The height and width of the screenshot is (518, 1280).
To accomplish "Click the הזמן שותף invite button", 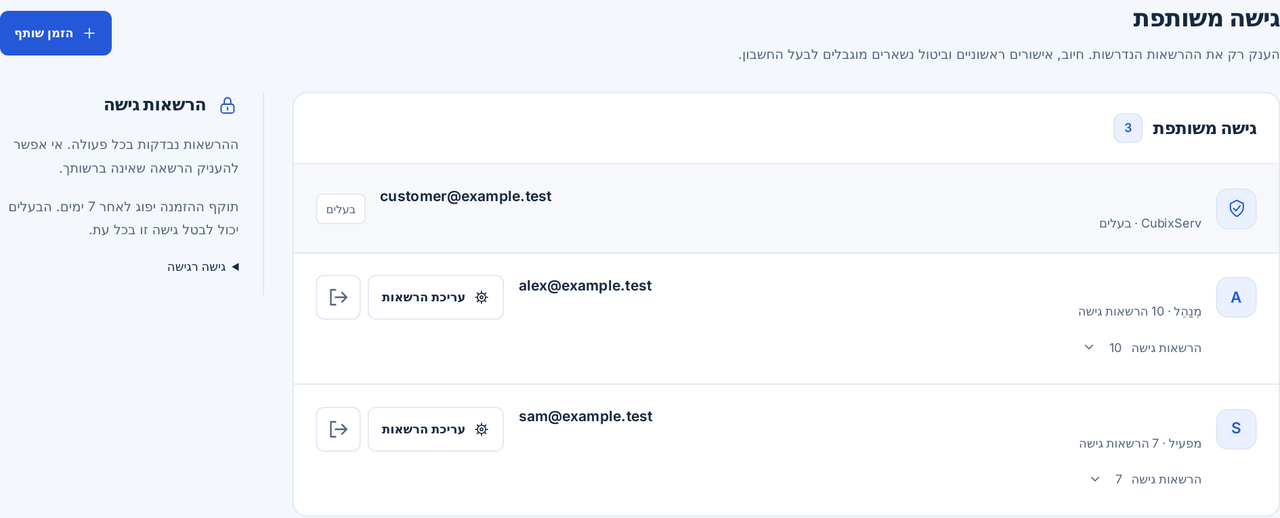I will 55,33.
